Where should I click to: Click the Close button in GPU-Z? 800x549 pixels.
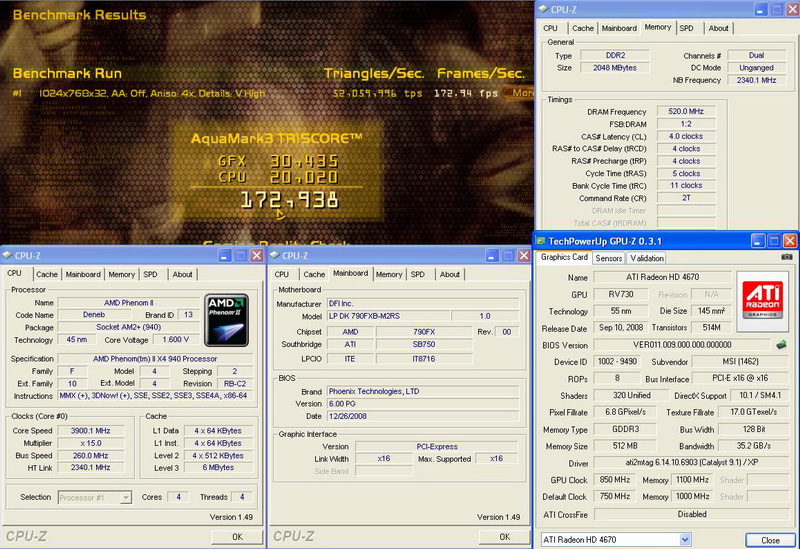[x=770, y=540]
